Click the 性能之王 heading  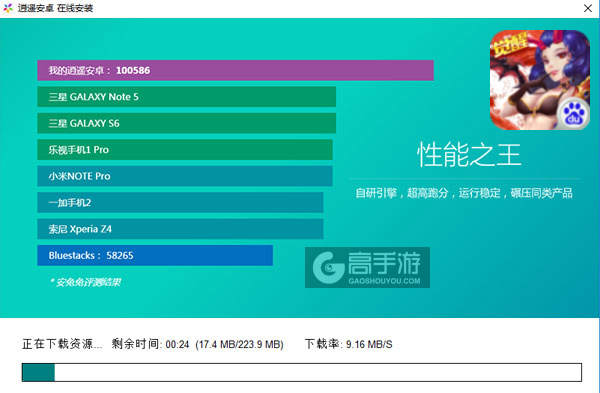click(x=469, y=155)
